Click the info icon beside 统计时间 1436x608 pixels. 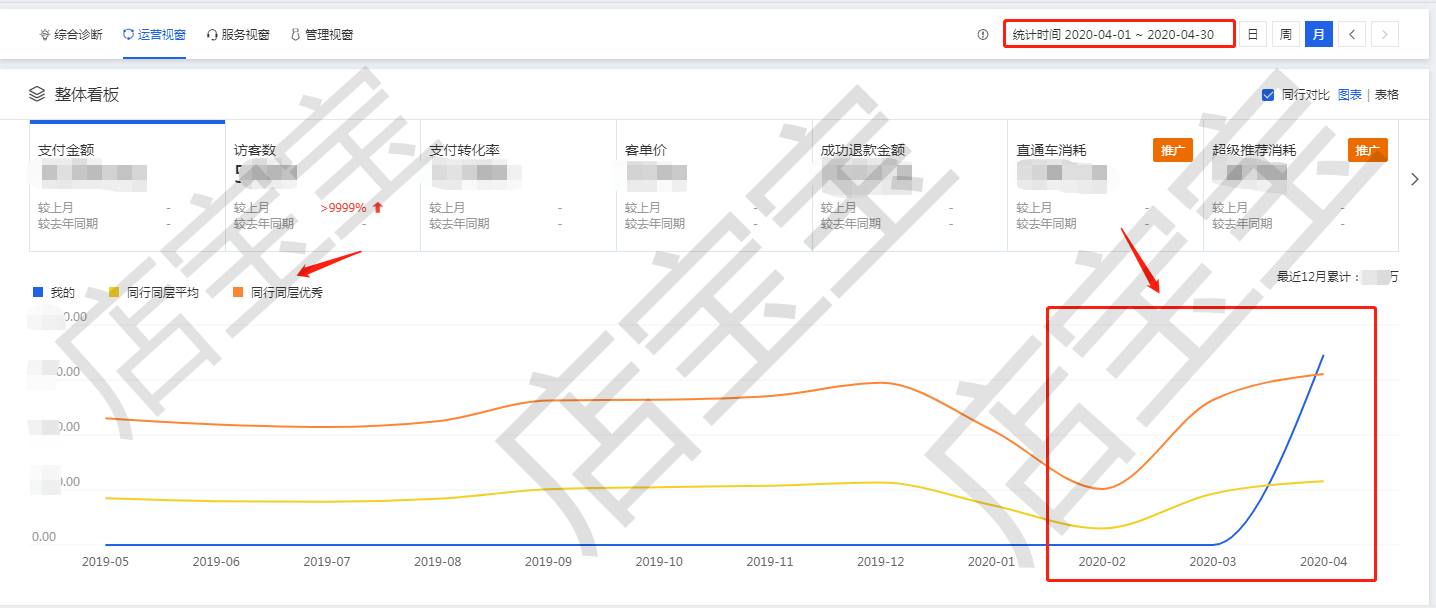pyautogui.click(x=983, y=35)
